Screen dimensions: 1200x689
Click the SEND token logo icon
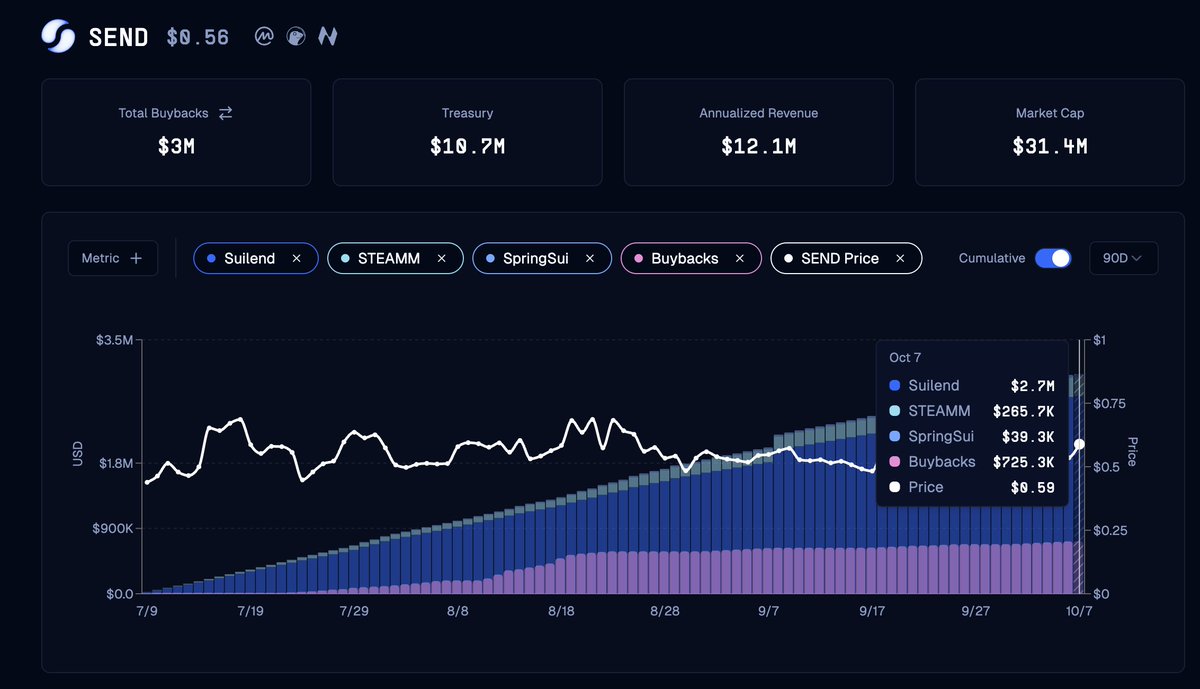pos(57,36)
